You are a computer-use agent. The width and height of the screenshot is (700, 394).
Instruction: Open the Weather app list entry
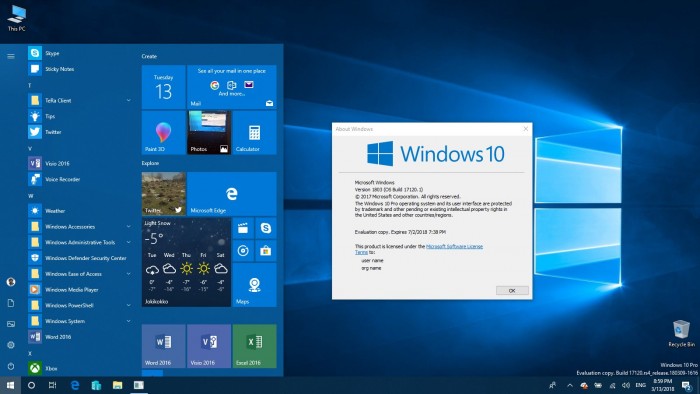point(80,211)
